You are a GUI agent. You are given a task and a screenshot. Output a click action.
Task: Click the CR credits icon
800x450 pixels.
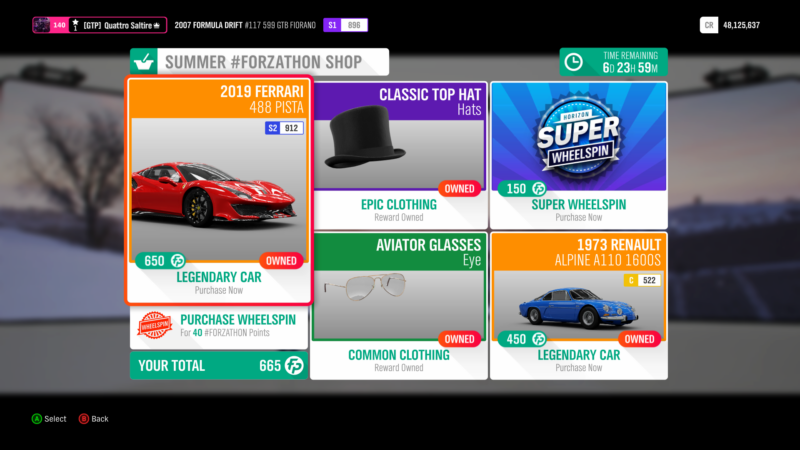point(709,25)
